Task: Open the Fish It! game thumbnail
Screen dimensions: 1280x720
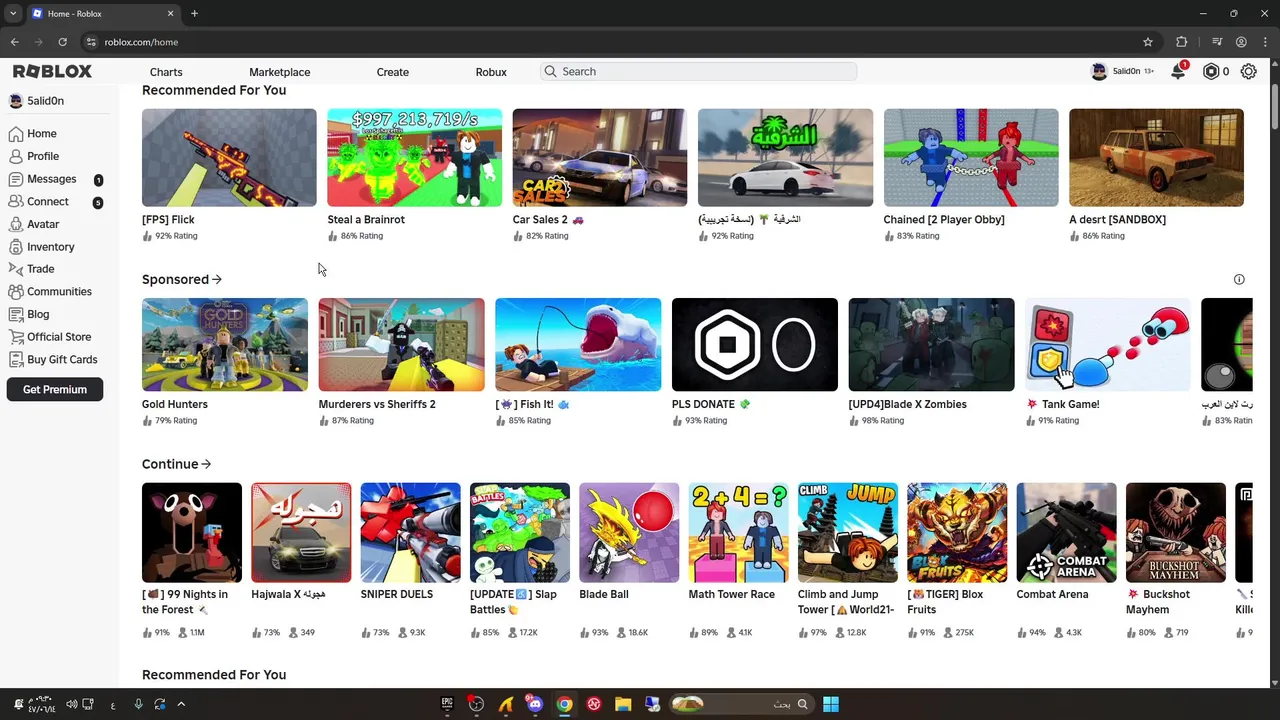Action: 578,345
